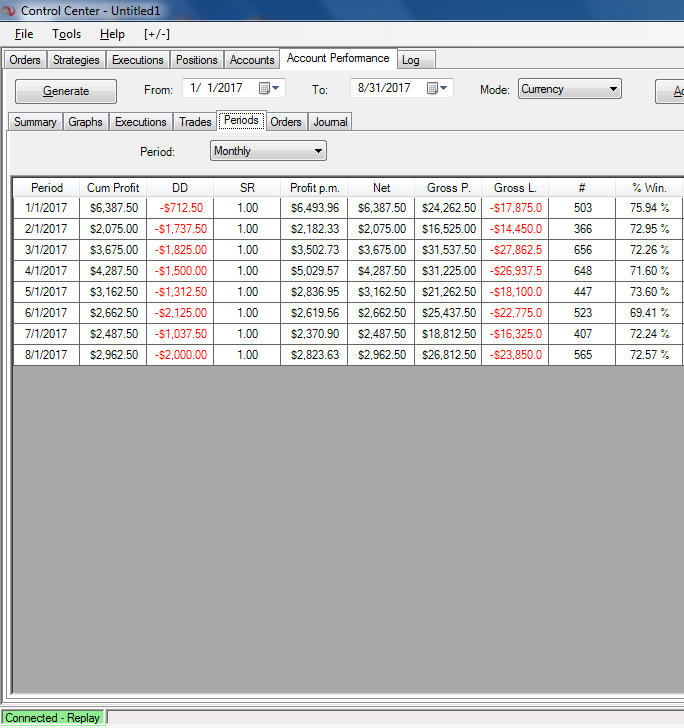The width and height of the screenshot is (684, 728).
Task: Sort by the Gross L. column header
Action: tap(515, 188)
